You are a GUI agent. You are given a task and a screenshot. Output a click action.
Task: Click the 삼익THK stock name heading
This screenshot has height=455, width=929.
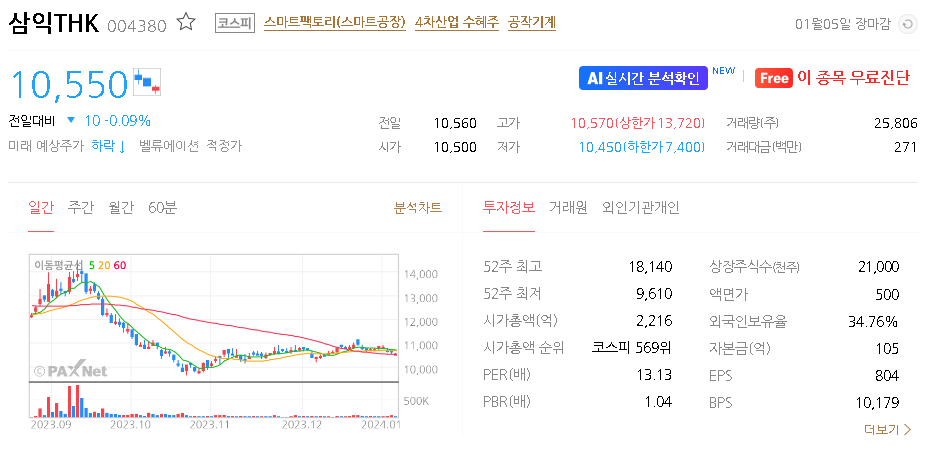coord(53,24)
